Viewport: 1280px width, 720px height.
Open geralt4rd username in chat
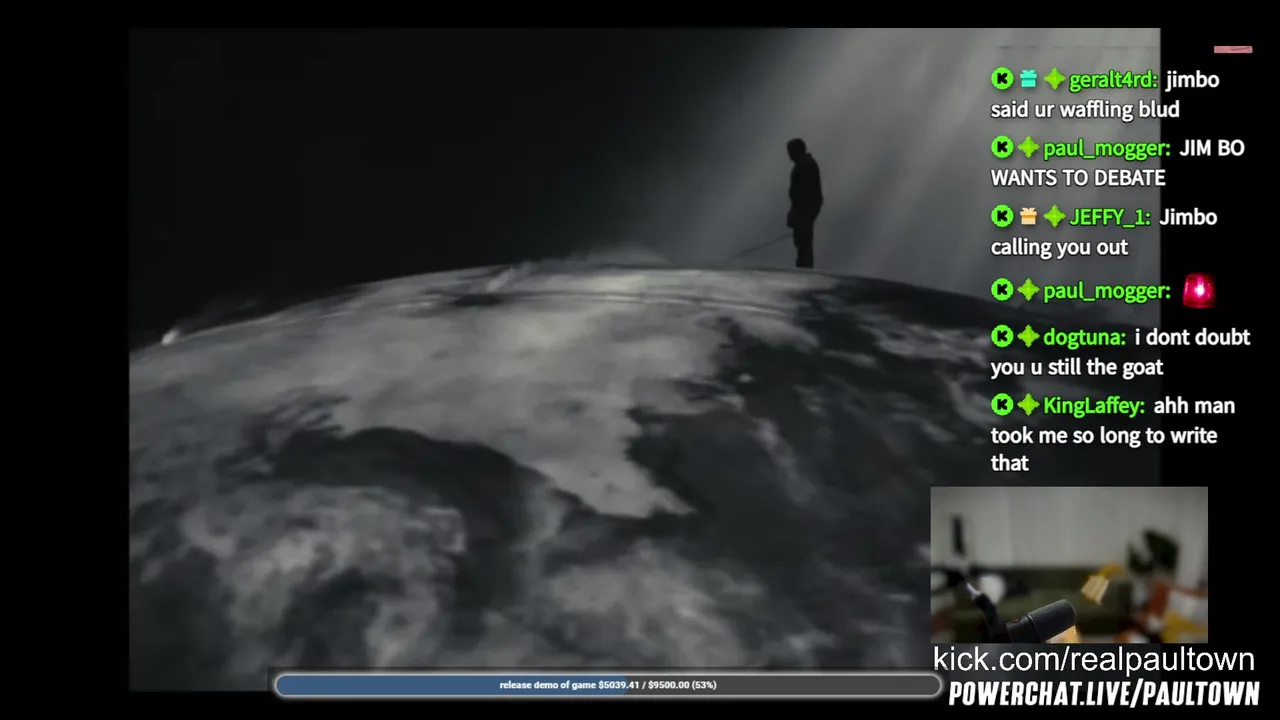coord(1113,80)
